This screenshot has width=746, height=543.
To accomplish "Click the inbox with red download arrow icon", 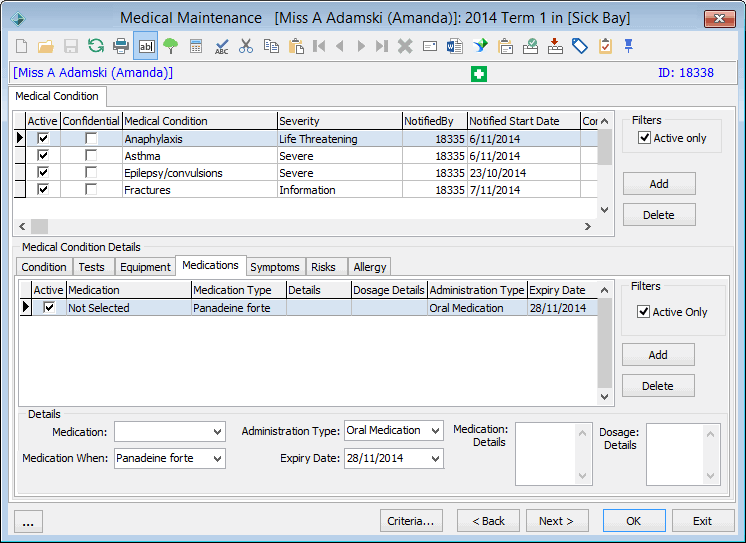I will pos(555,46).
